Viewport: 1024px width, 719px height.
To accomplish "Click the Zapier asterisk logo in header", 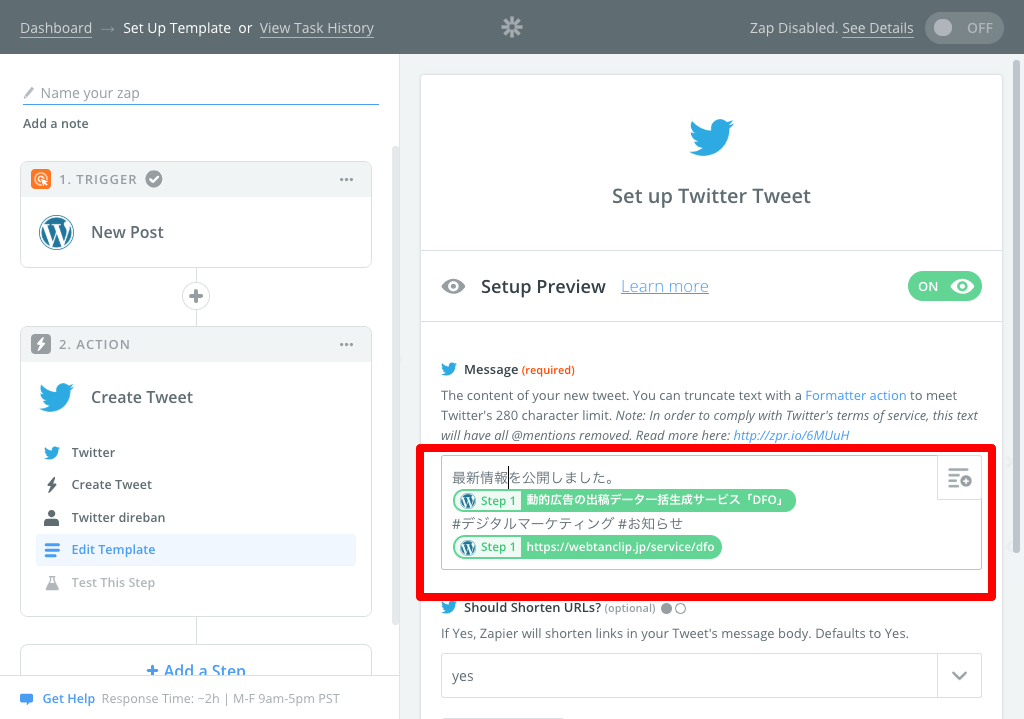I will pos(512,27).
